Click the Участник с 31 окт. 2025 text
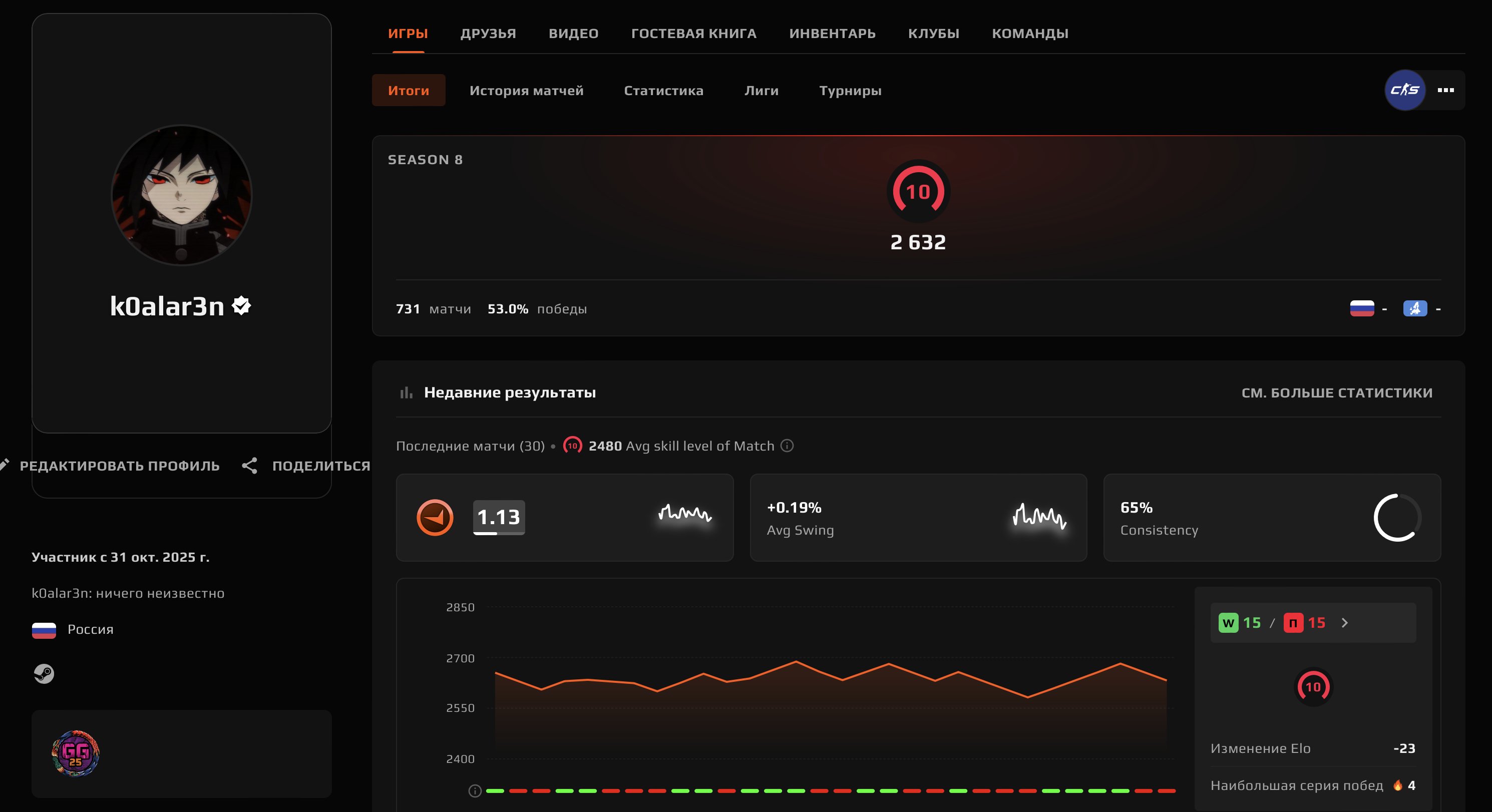This screenshot has height=812, width=1492. [x=121, y=557]
